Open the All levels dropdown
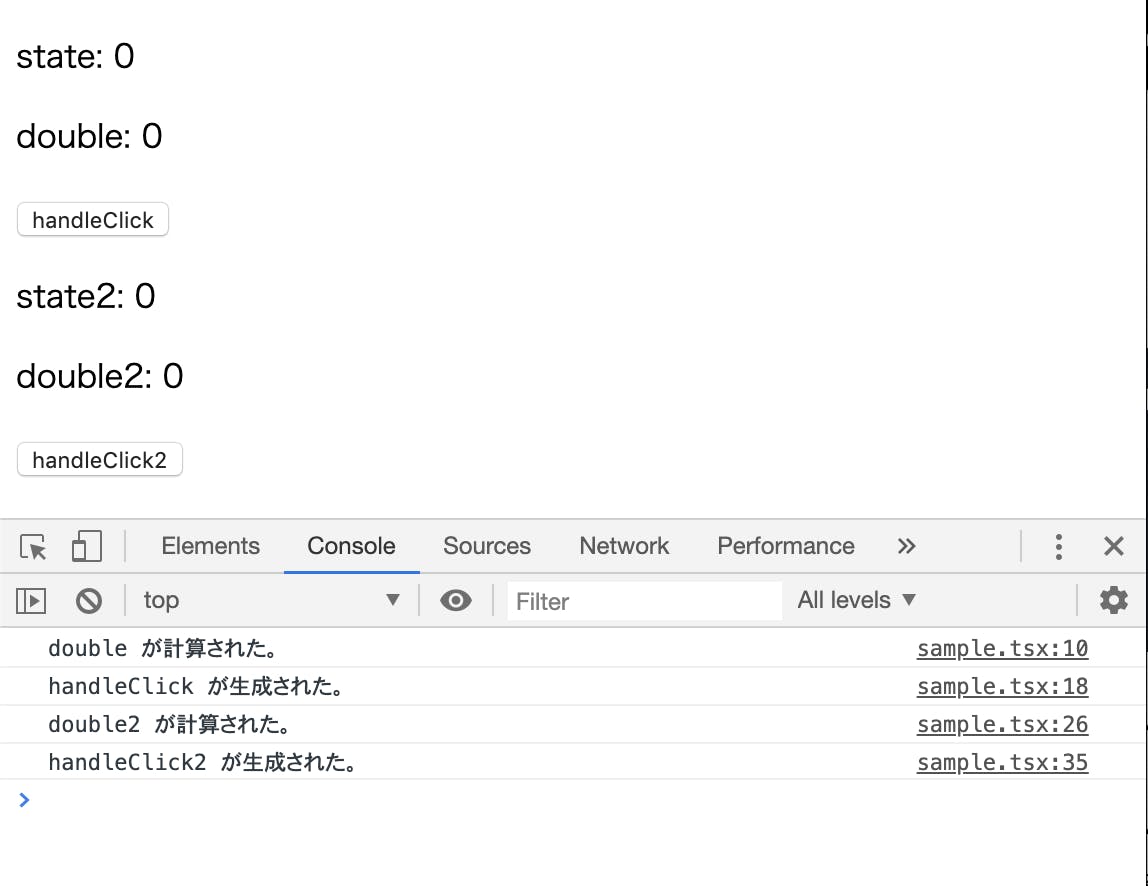The image size is (1148, 886). 857,600
